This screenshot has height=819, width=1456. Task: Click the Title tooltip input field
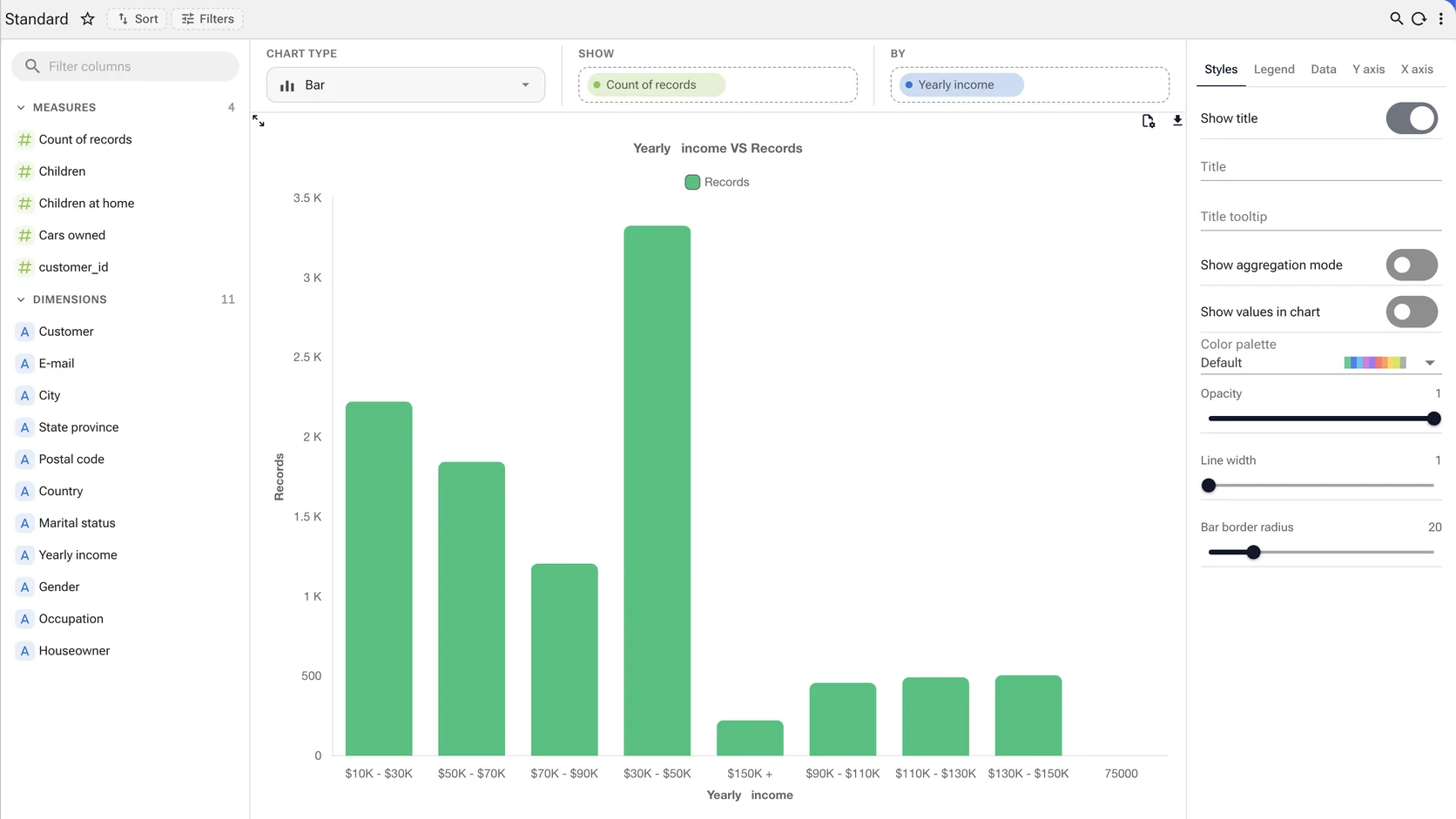click(x=1320, y=217)
